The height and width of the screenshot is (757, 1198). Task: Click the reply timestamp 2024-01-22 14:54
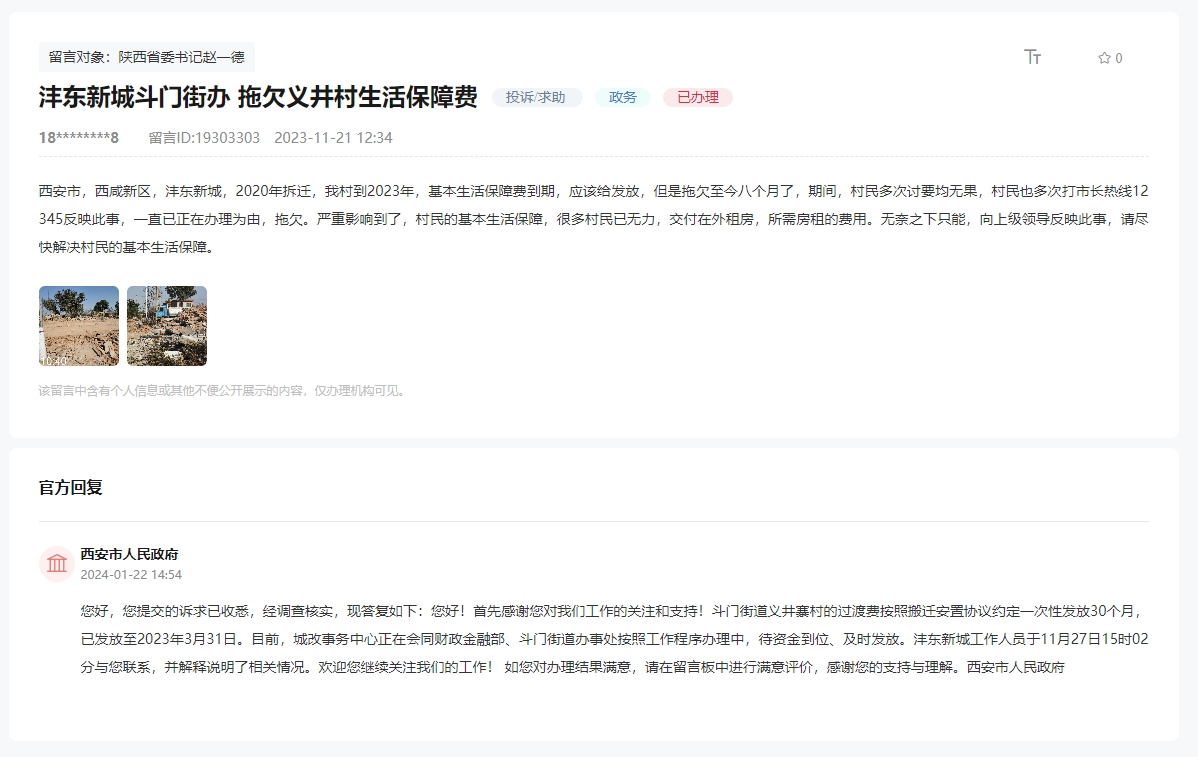pyautogui.click(x=131, y=575)
